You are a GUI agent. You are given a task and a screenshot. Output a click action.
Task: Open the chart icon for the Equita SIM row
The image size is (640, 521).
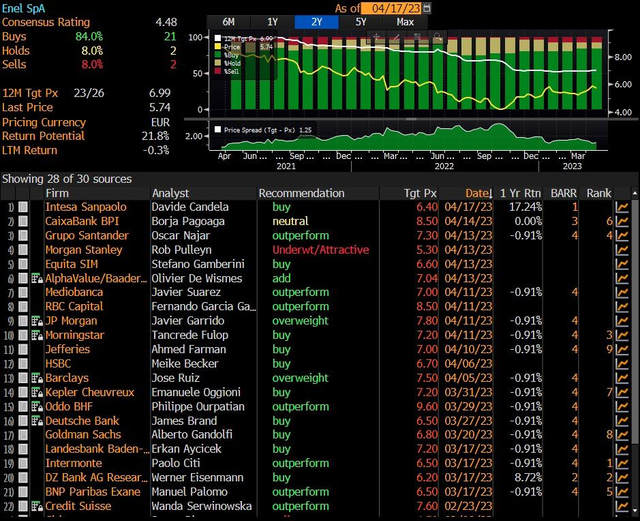click(x=622, y=264)
